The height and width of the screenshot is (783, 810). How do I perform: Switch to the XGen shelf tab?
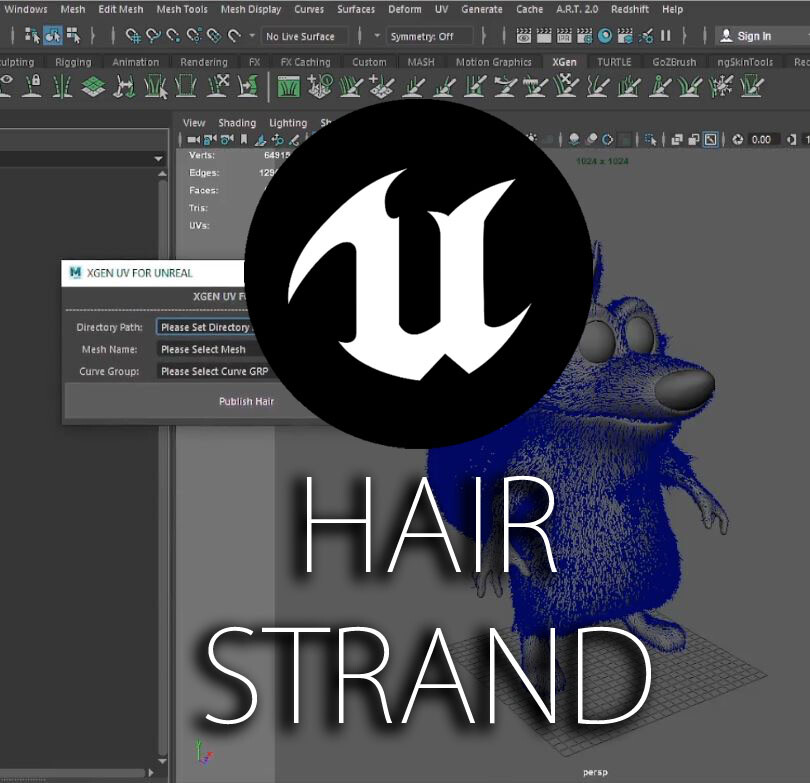(565, 61)
